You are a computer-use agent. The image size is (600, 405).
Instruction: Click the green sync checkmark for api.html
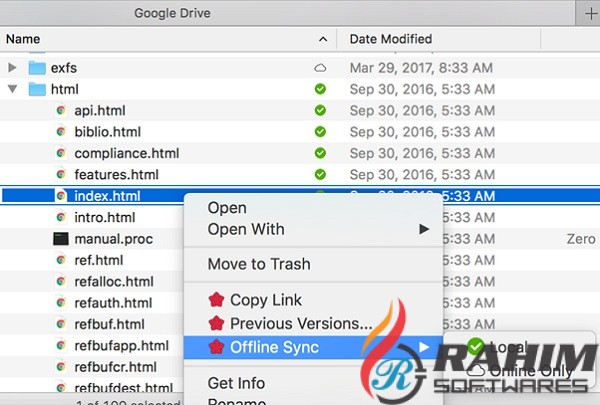tap(320, 111)
